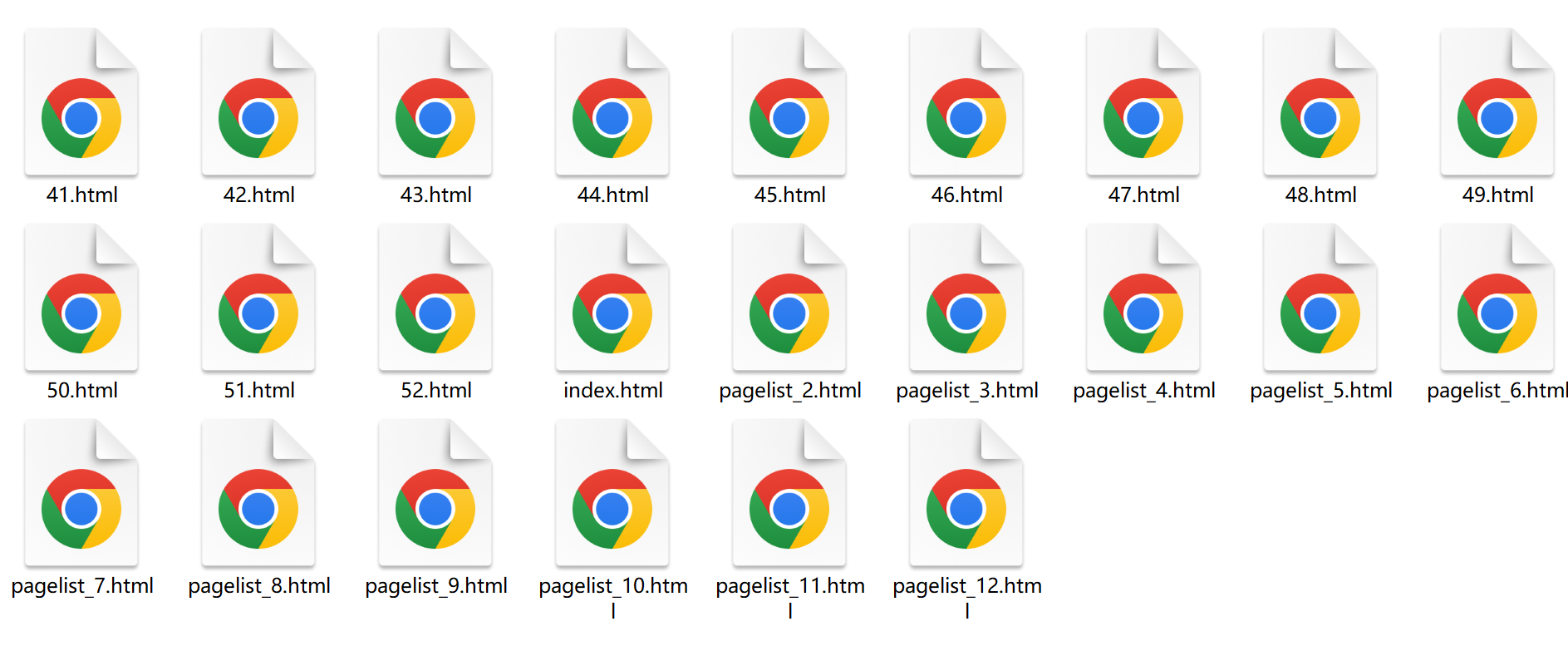Click the file name text 45.html

pos(789,195)
